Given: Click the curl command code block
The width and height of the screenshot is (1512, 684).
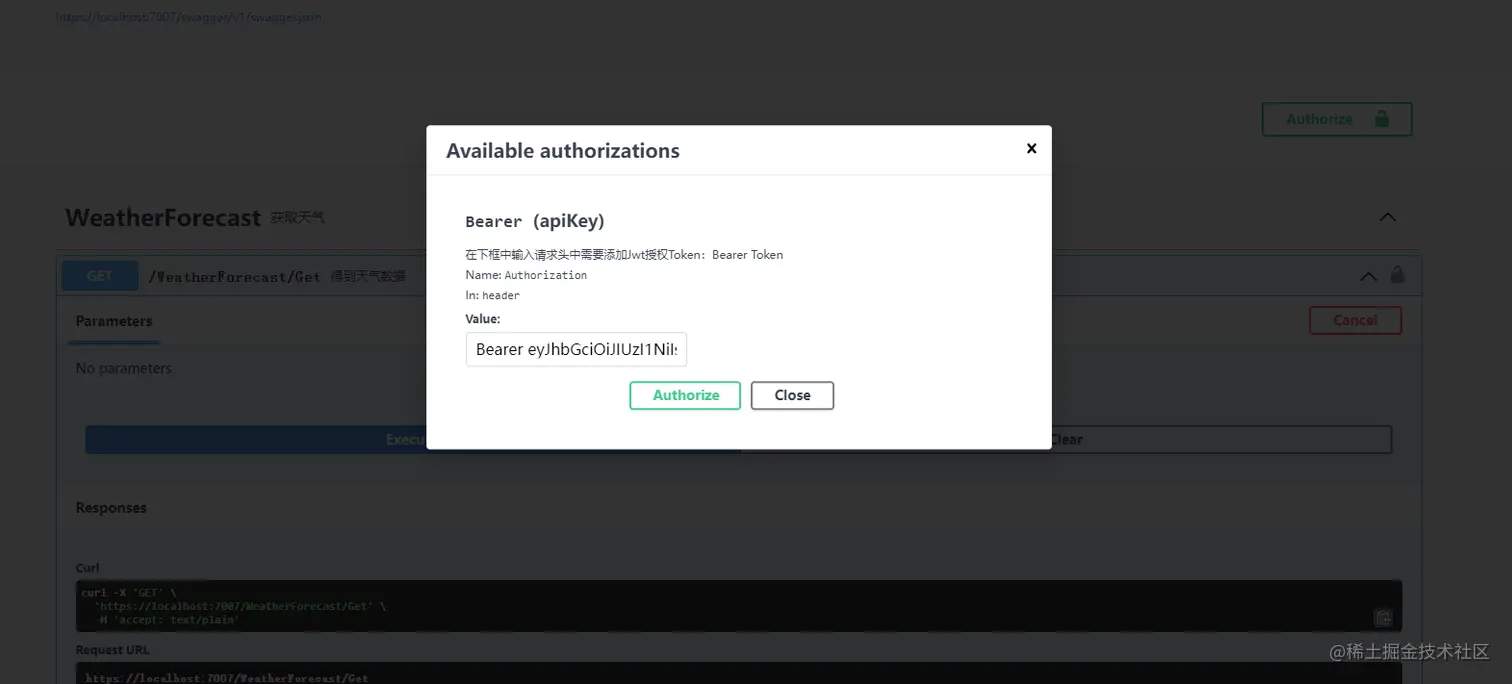Looking at the screenshot, I should [739, 606].
